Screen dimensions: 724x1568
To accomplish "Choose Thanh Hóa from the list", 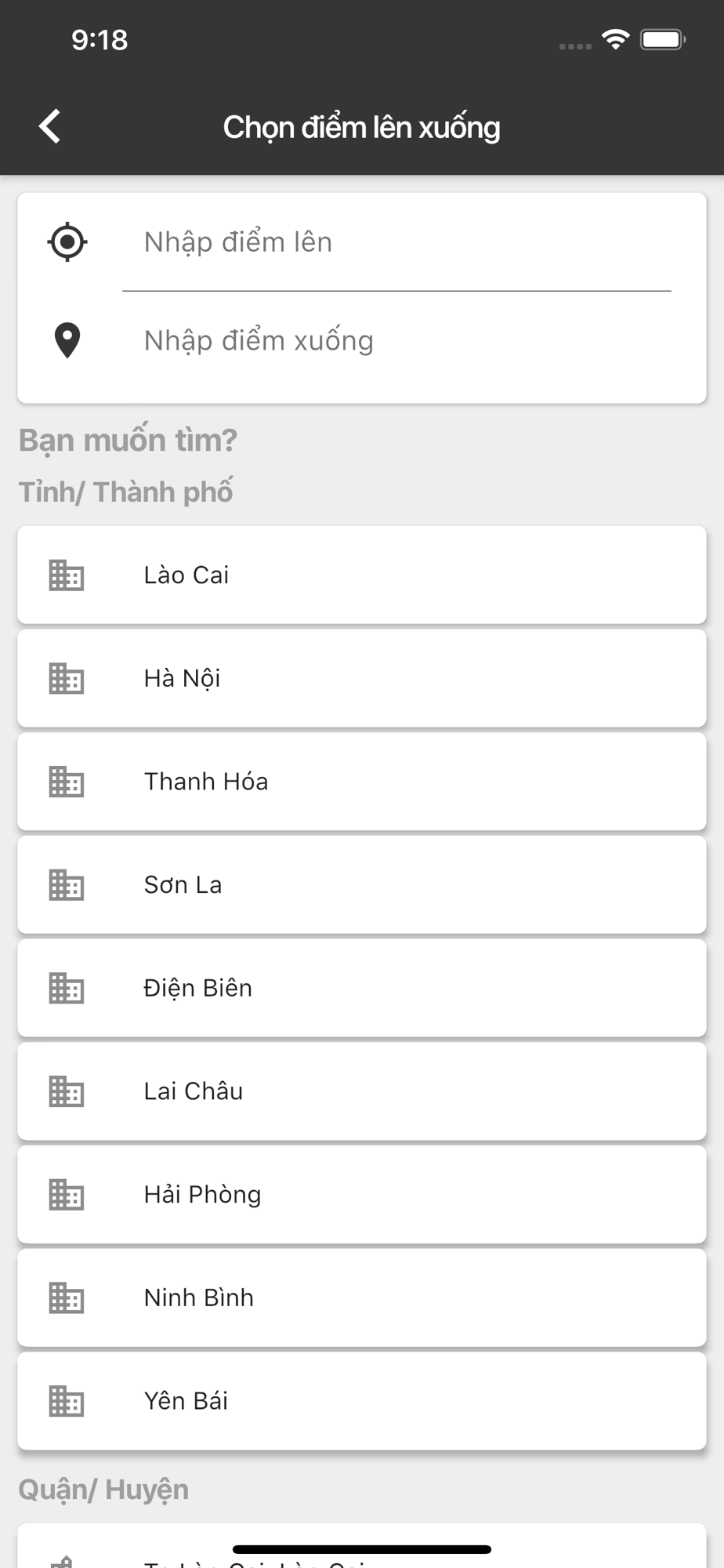I will [362, 782].
